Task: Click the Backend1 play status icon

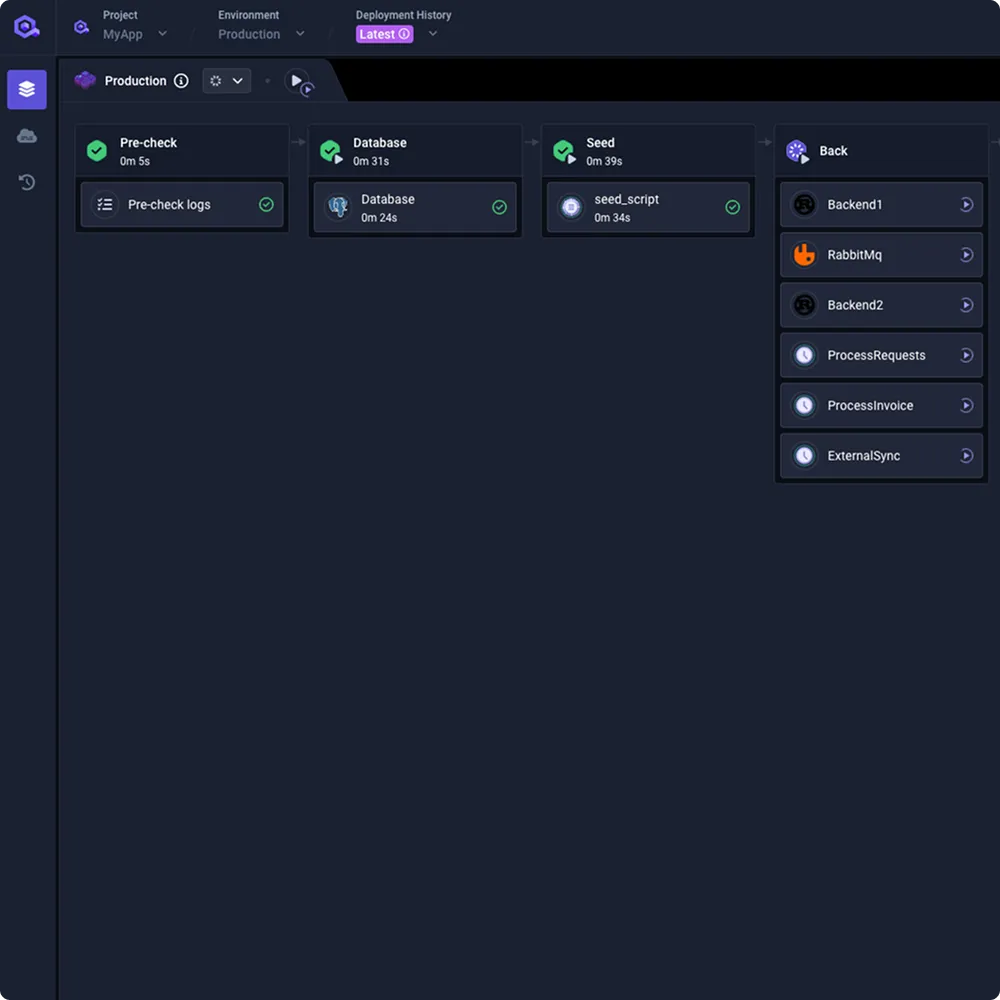Action: [967, 205]
